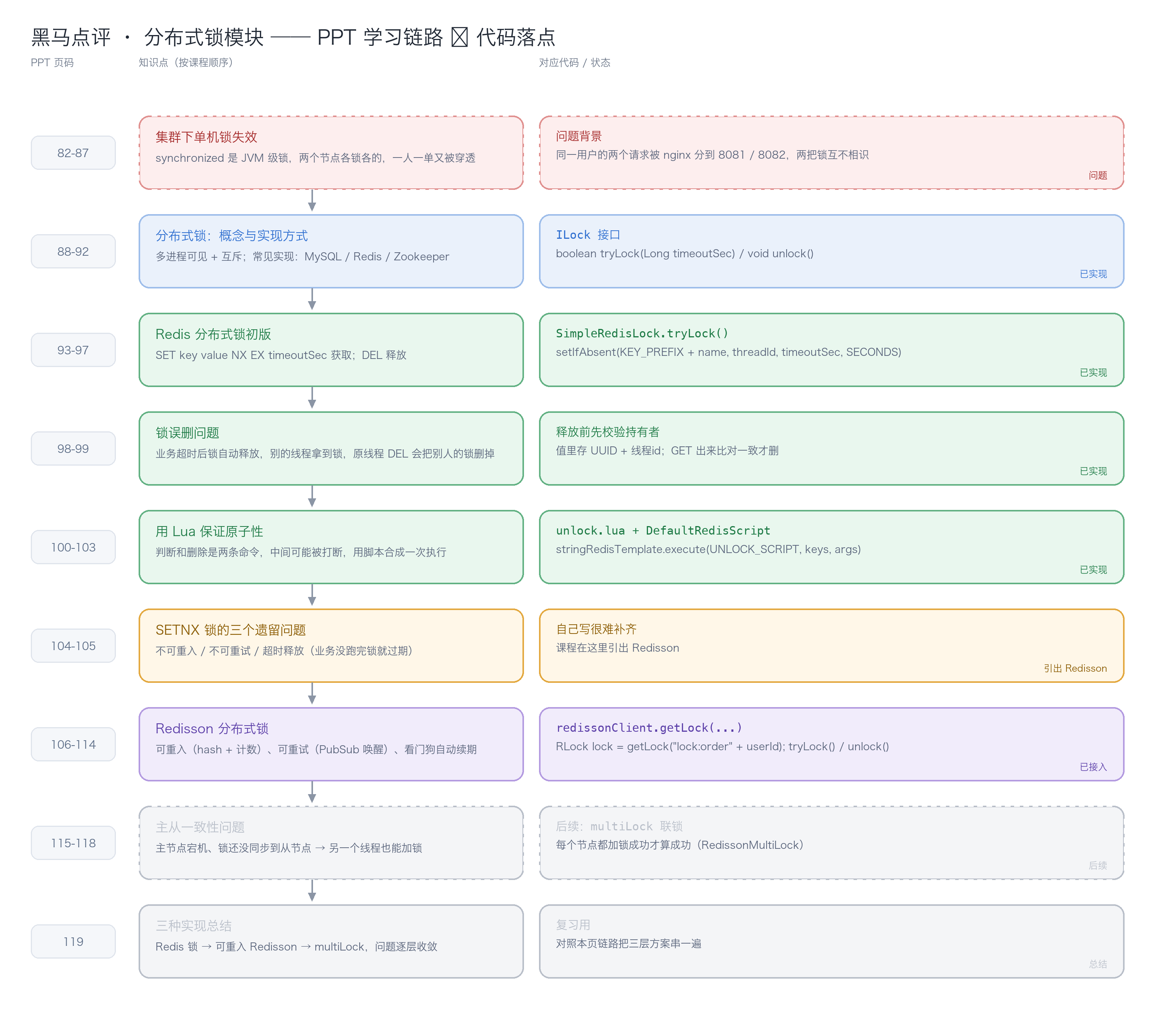Click the 自己写很难补齐 card
The width and height of the screenshot is (1155, 1036).
coord(831,645)
